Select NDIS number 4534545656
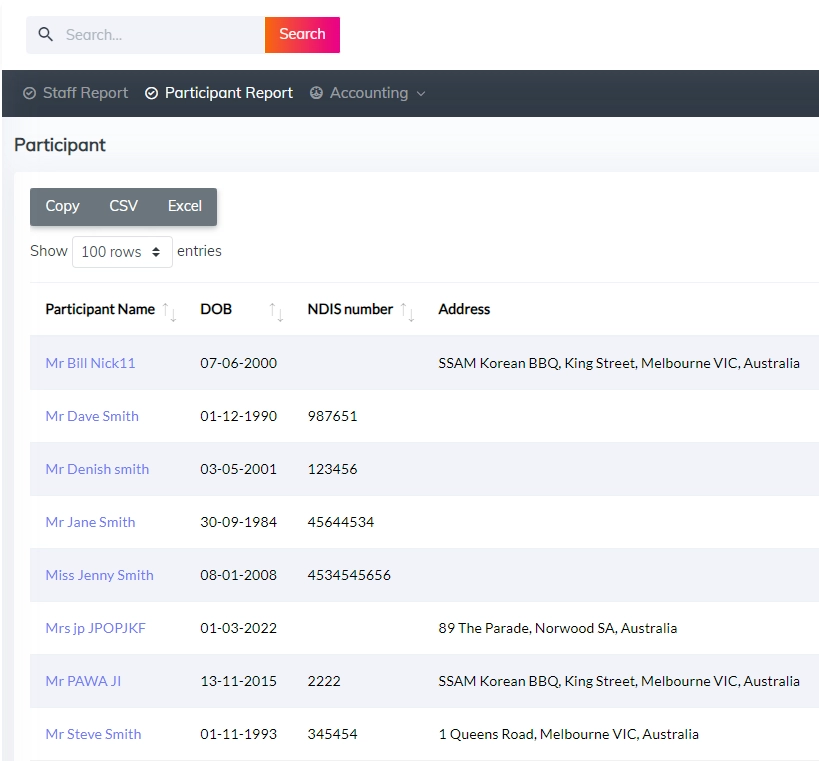The image size is (819, 761). [x=349, y=575]
